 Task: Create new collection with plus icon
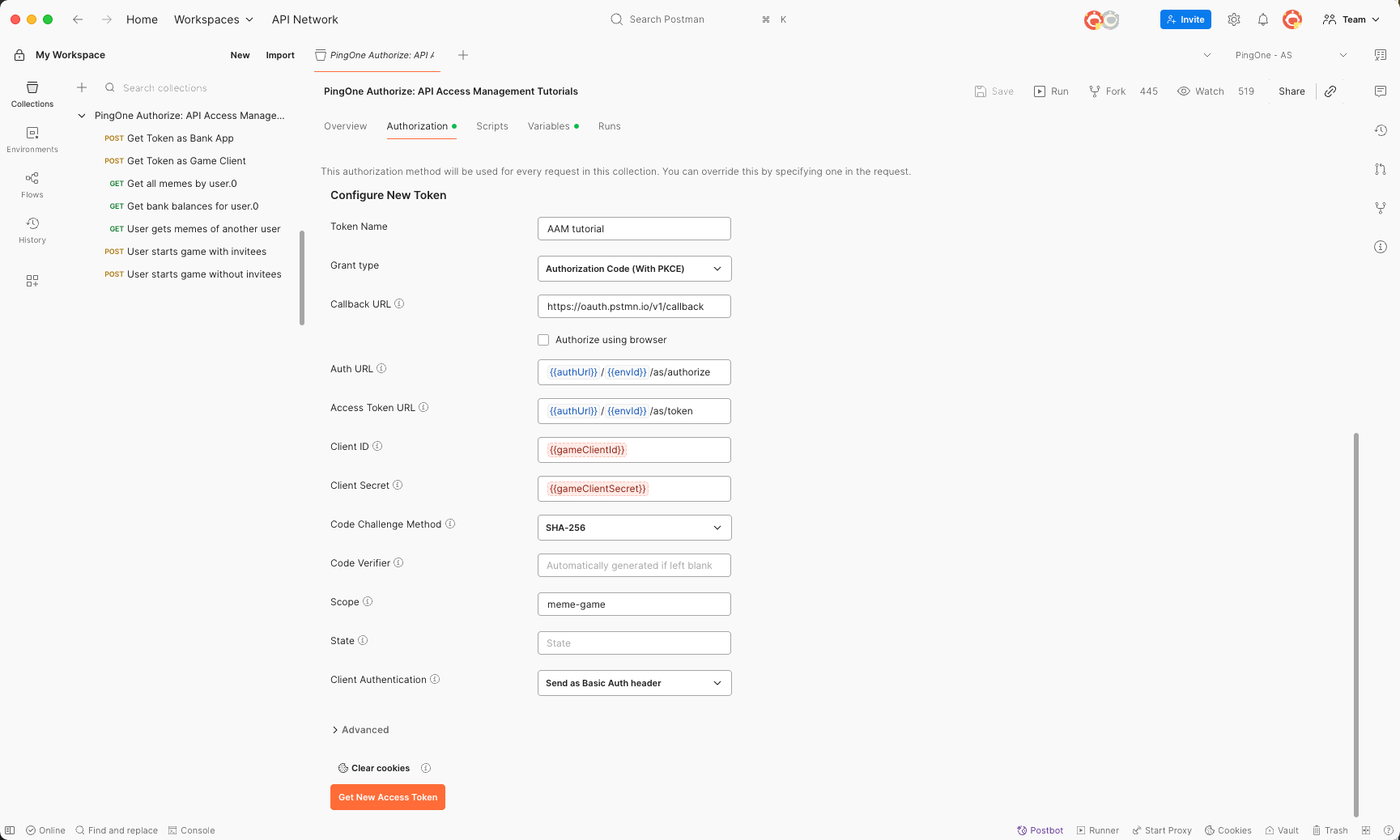(x=82, y=87)
